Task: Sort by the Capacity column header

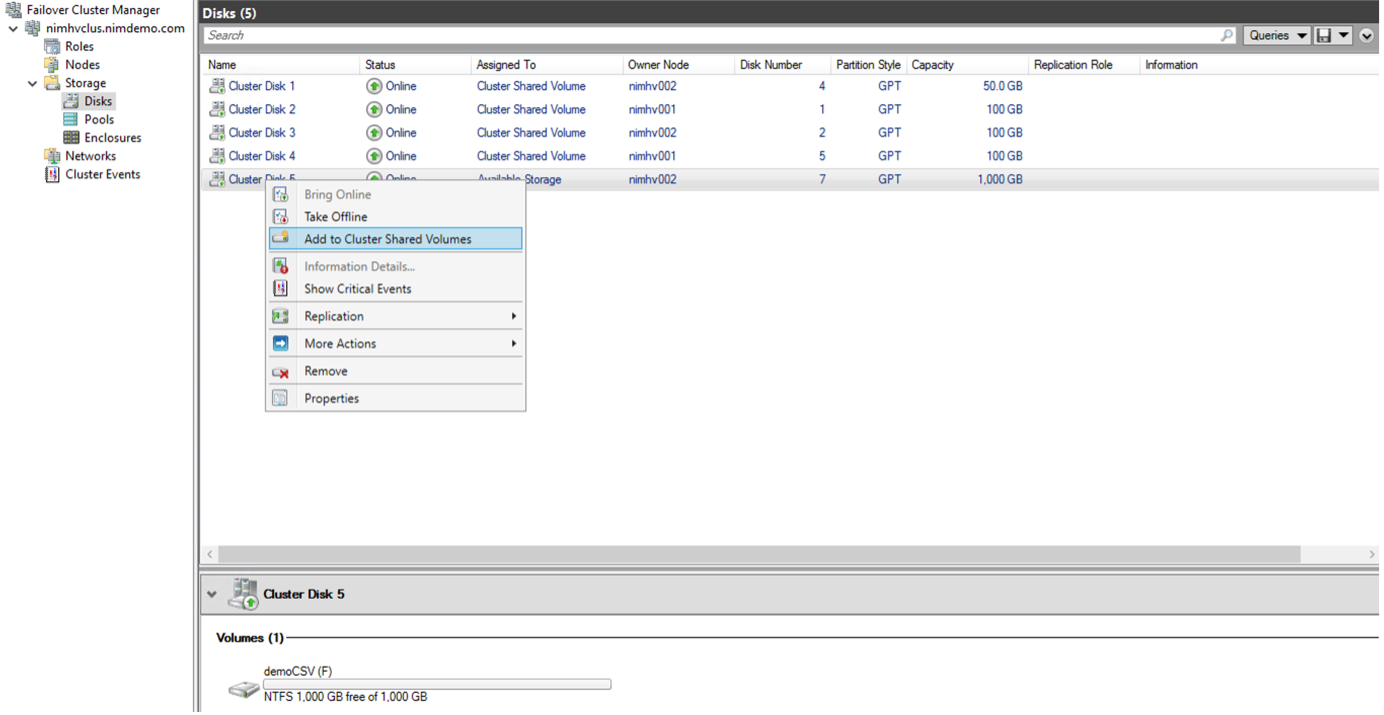Action: [932, 65]
